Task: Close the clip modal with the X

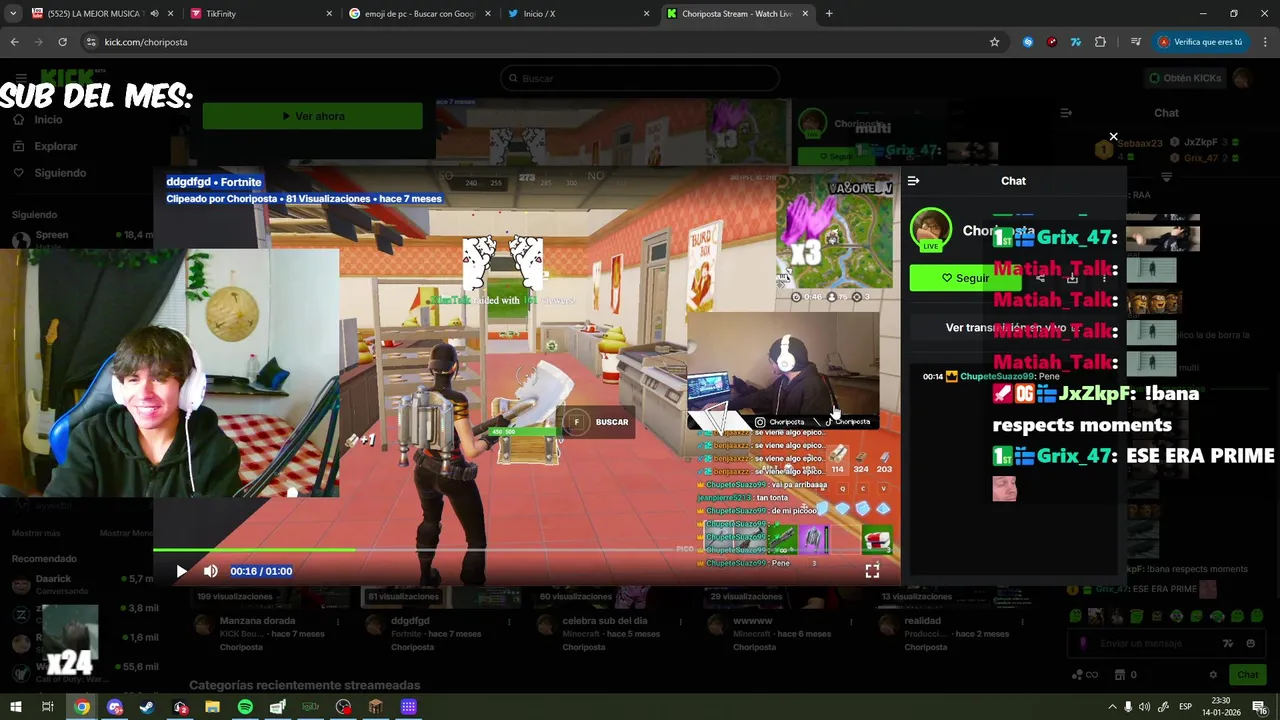Action: point(1113,137)
